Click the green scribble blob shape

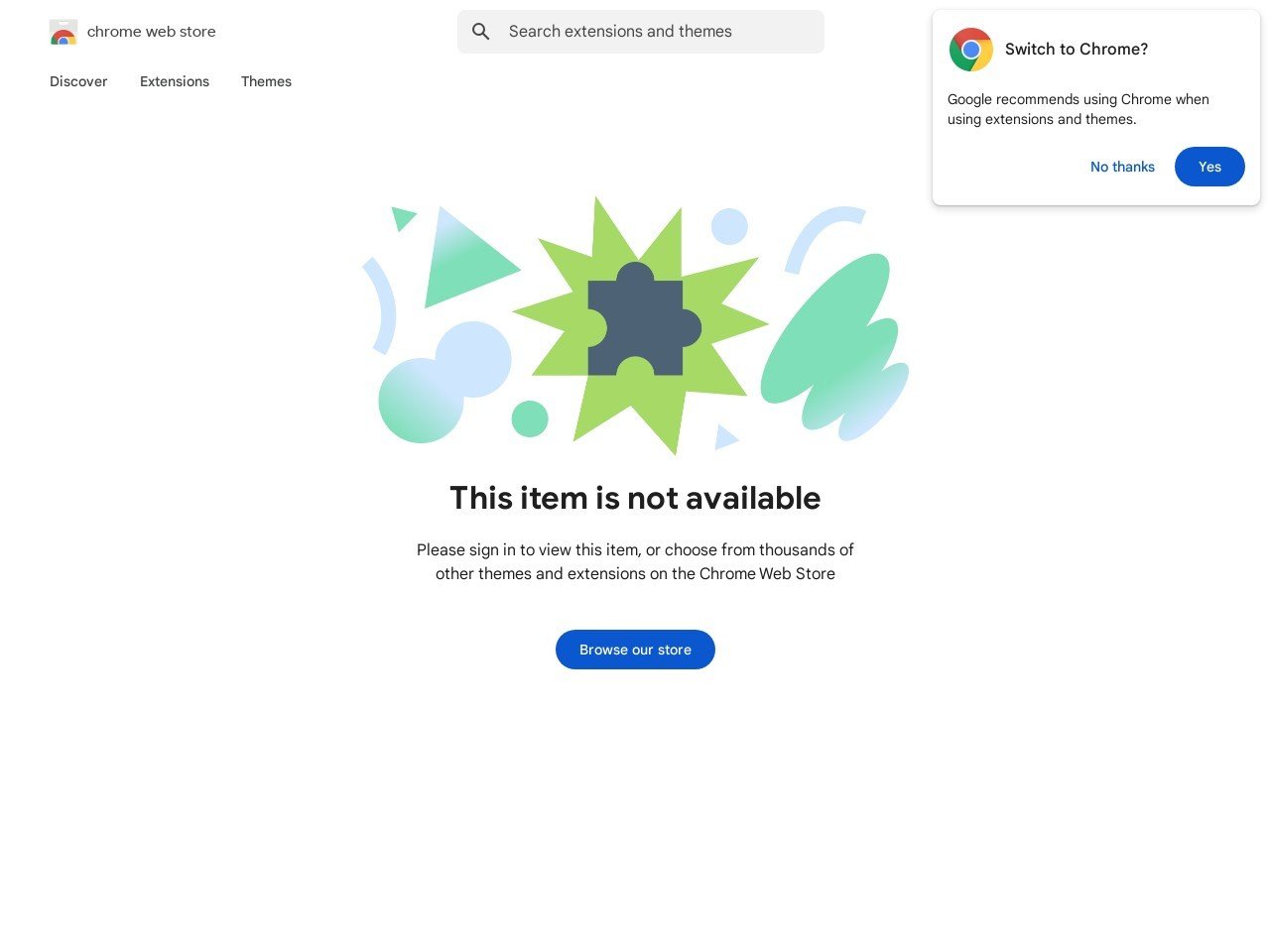point(835,347)
